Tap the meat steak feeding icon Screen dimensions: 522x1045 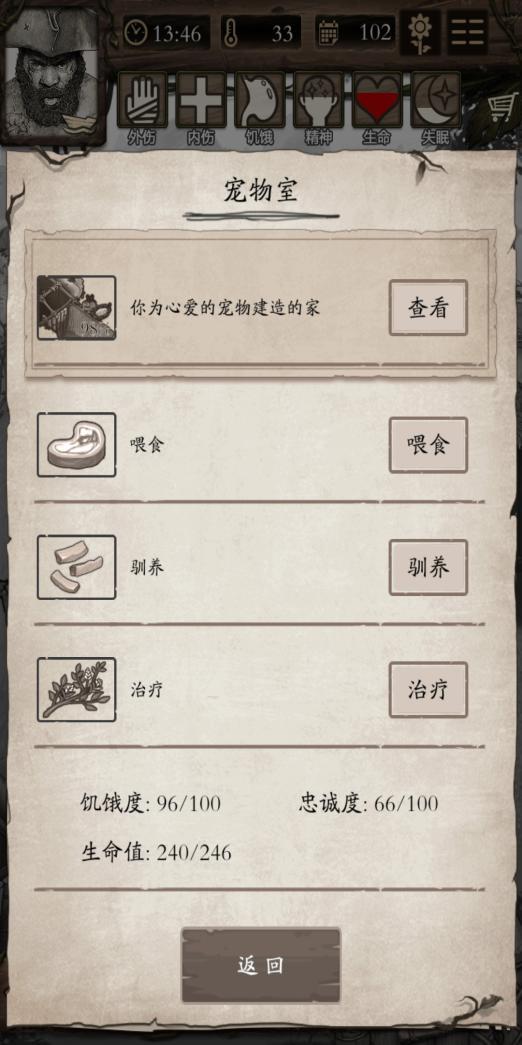[77, 445]
